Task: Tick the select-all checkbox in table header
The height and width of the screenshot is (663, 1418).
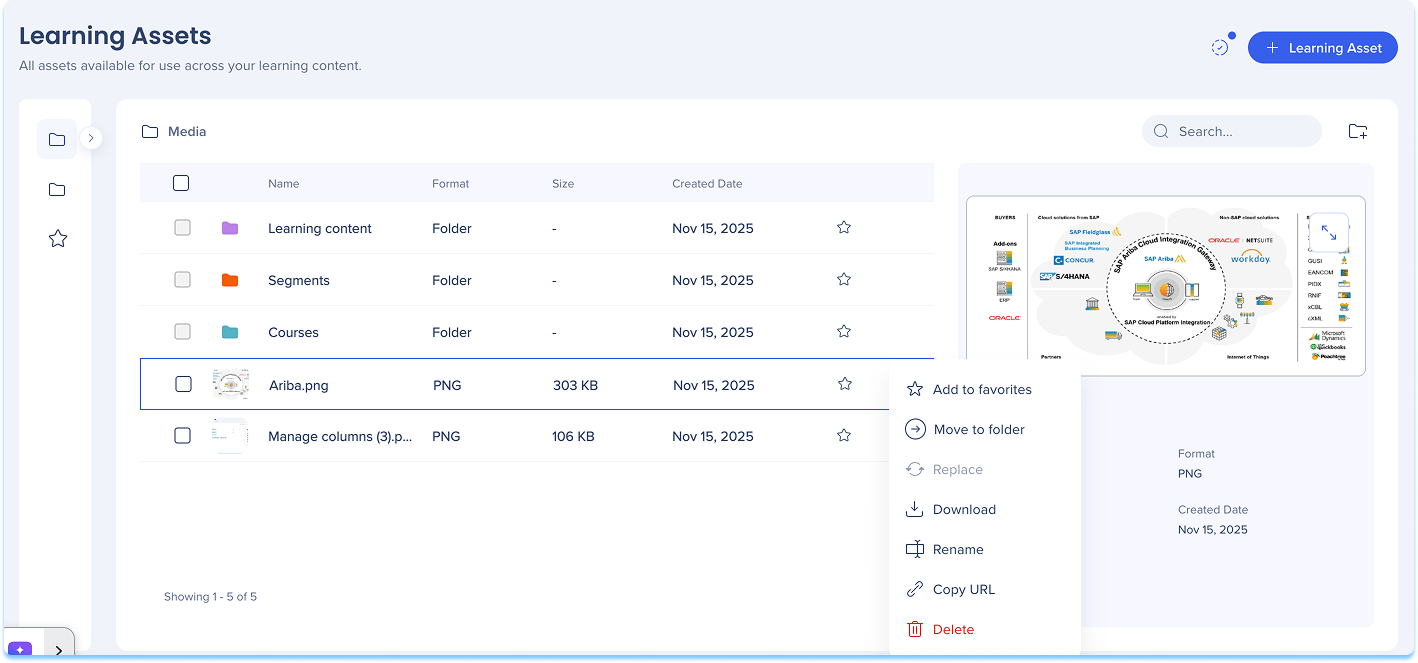Action: click(181, 183)
